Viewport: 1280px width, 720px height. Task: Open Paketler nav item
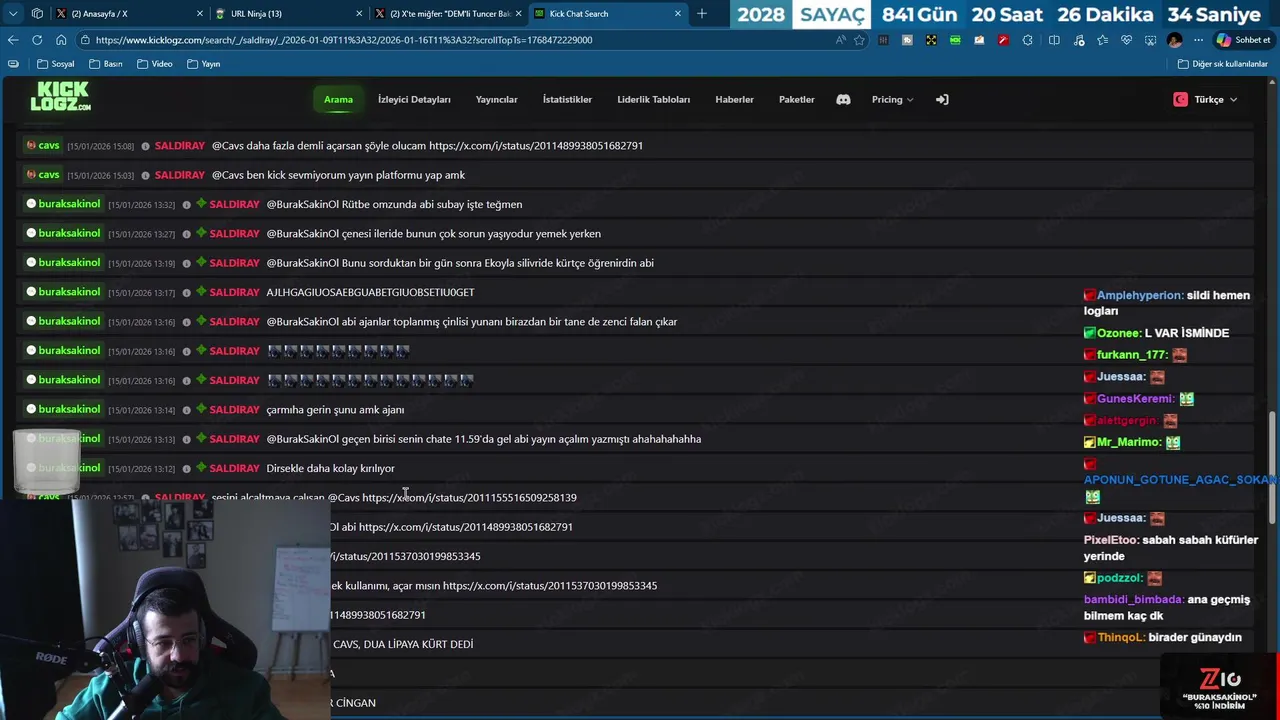pyautogui.click(x=797, y=99)
